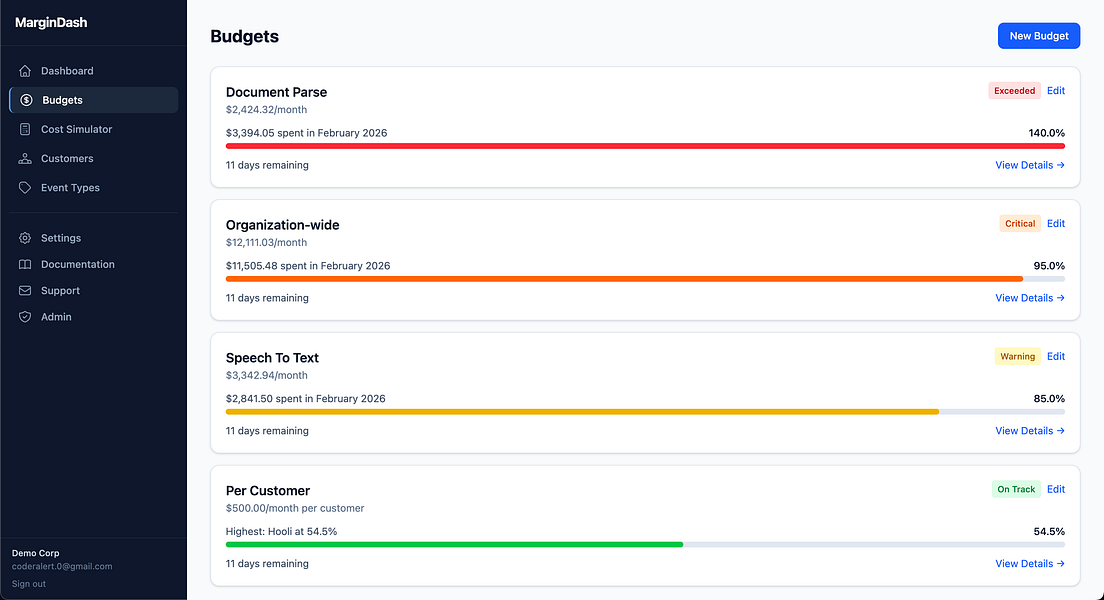Viewport: 1104px width, 600px height.
Task: Click the Exceeded status badge
Action: pyautogui.click(x=1014, y=90)
